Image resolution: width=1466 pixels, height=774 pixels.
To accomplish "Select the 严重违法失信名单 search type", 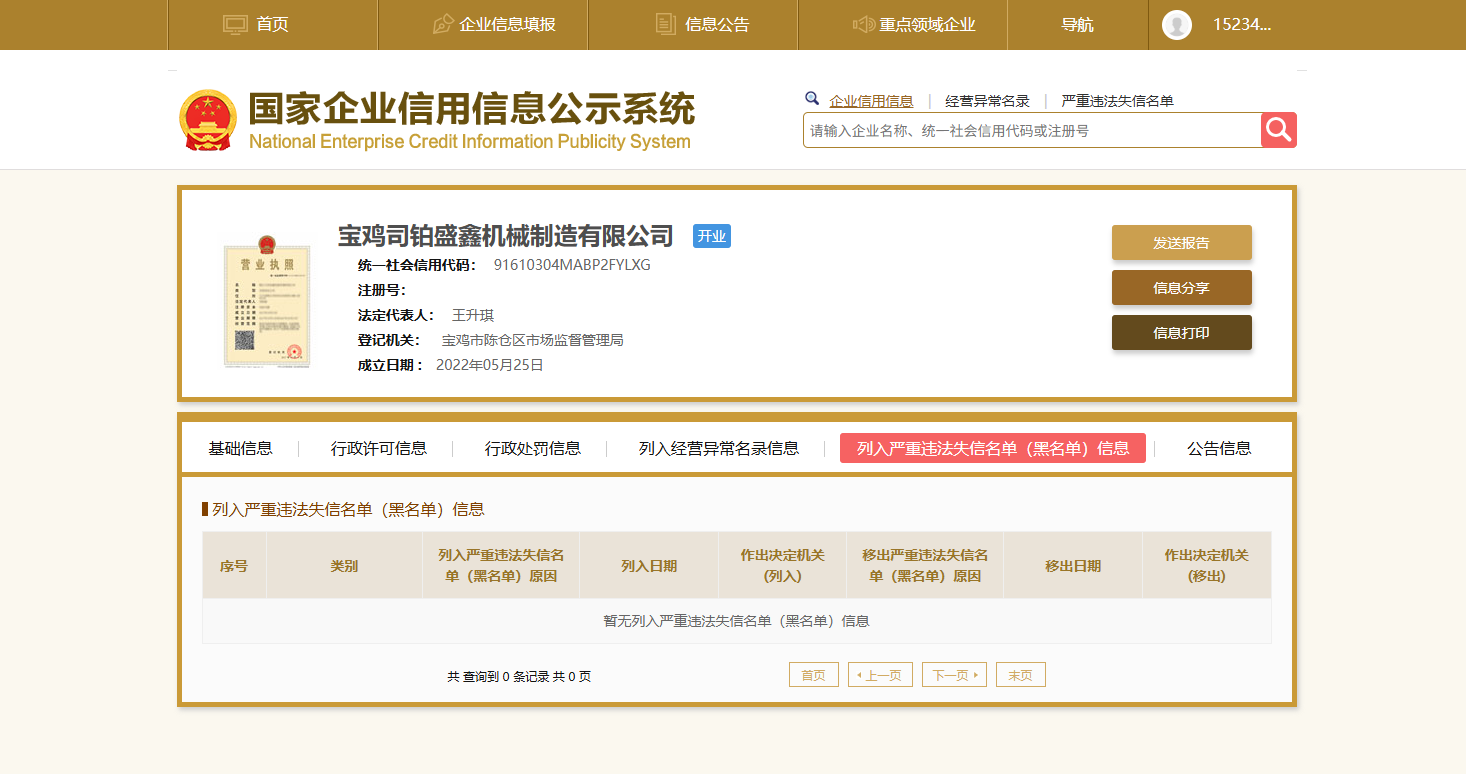I will pyautogui.click(x=1117, y=101).
